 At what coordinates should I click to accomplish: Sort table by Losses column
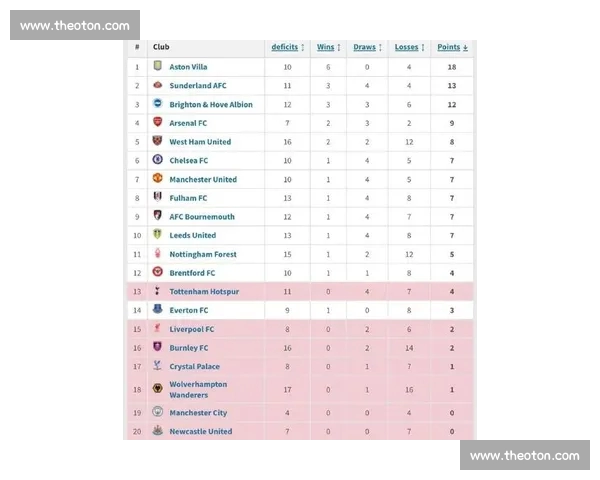(409, 47)
